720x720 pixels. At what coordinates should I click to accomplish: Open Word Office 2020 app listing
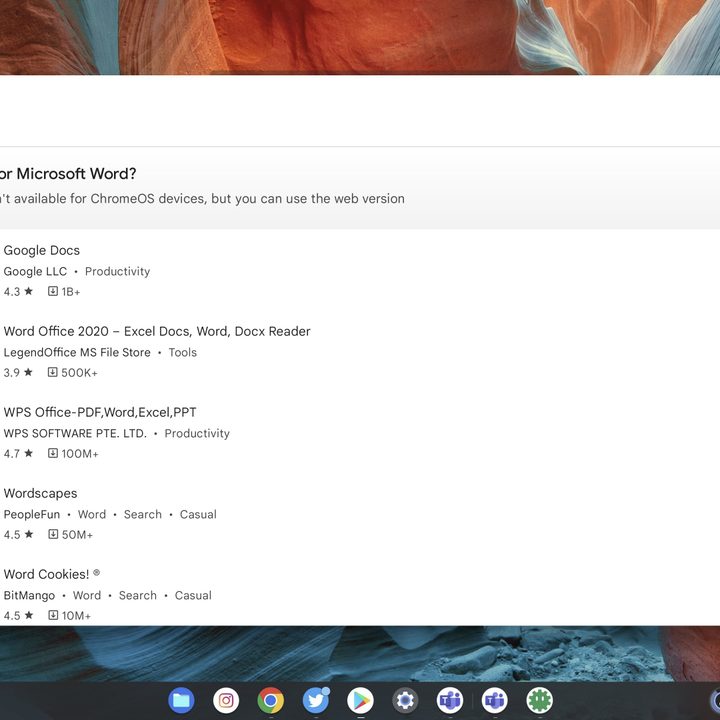(x=157, y=331)
